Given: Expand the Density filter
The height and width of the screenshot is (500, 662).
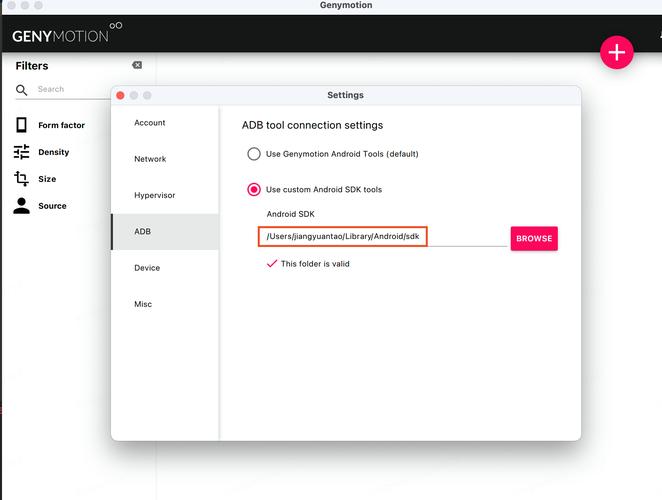Looking at the screenshot, I should (x=54, y=152).
